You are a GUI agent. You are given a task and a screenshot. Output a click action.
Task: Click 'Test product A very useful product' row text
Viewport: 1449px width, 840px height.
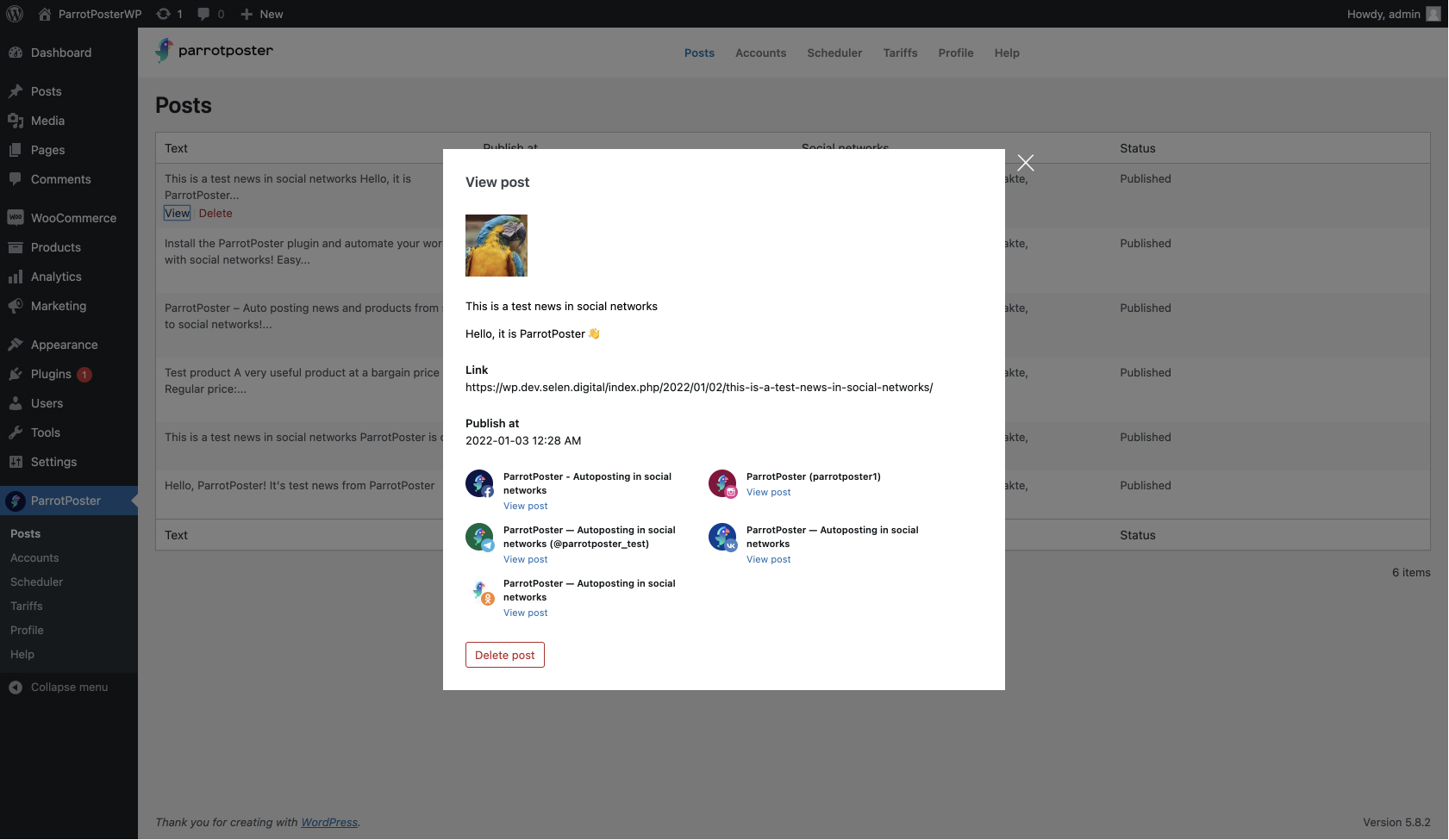(x=303, y=381)
